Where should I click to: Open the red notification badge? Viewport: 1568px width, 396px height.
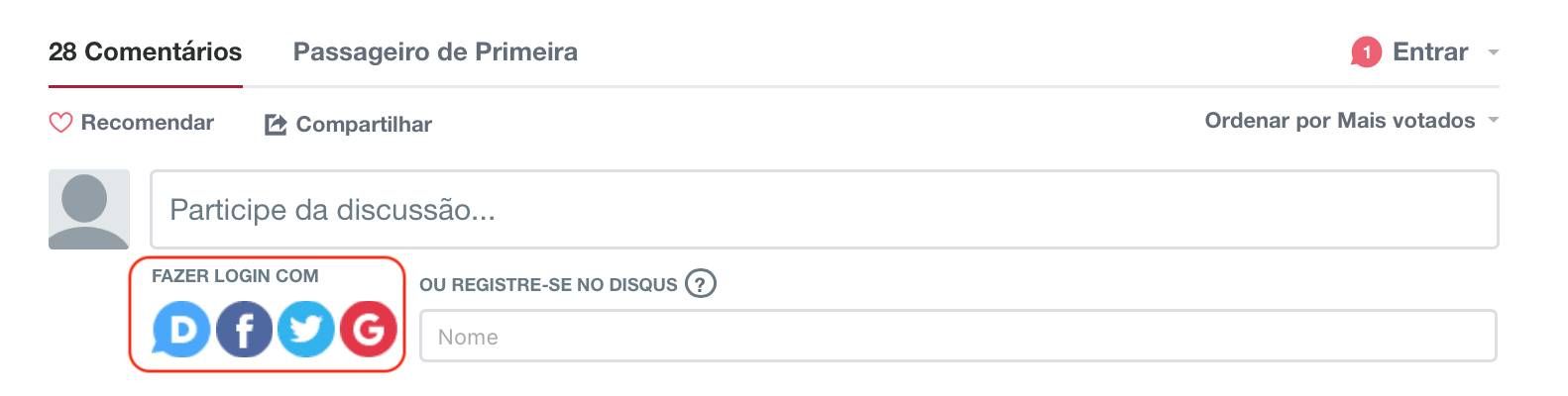coord(1366,52)
